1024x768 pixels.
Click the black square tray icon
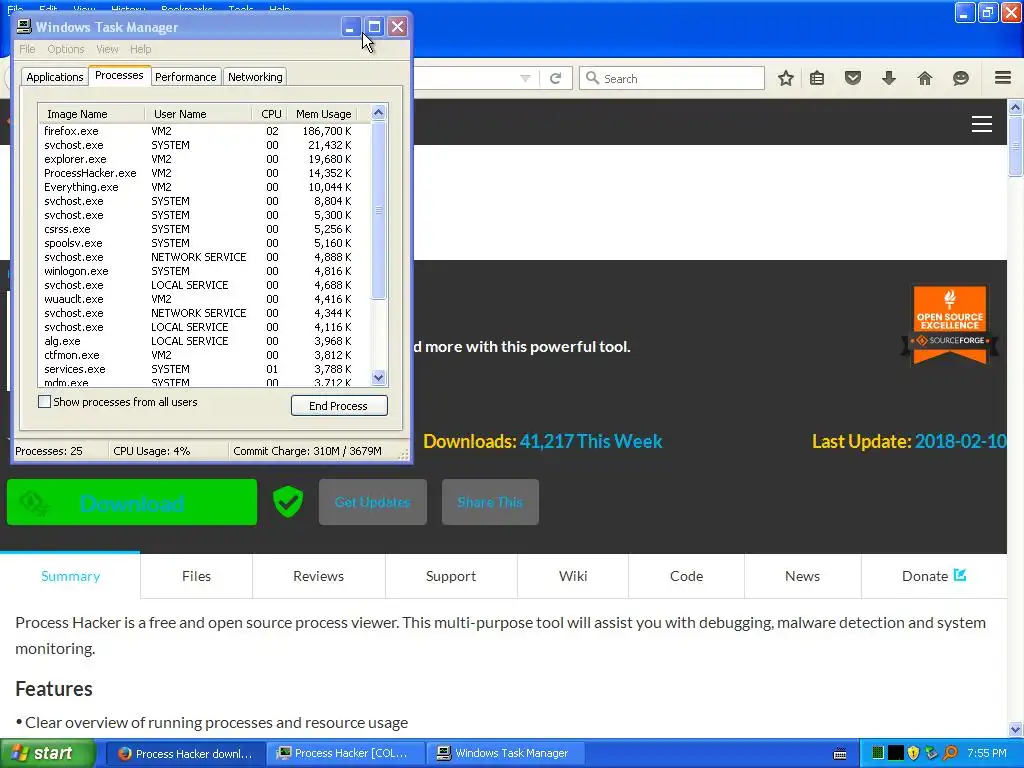tap(896, 753)
